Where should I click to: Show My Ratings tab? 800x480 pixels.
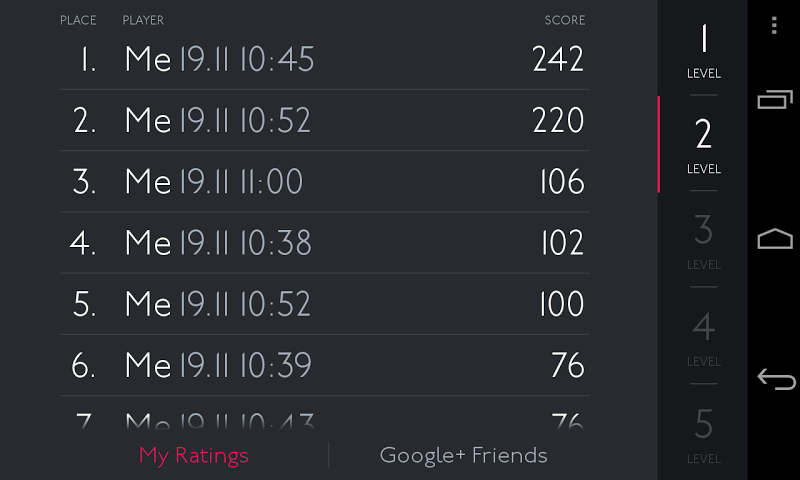(193, 456)
